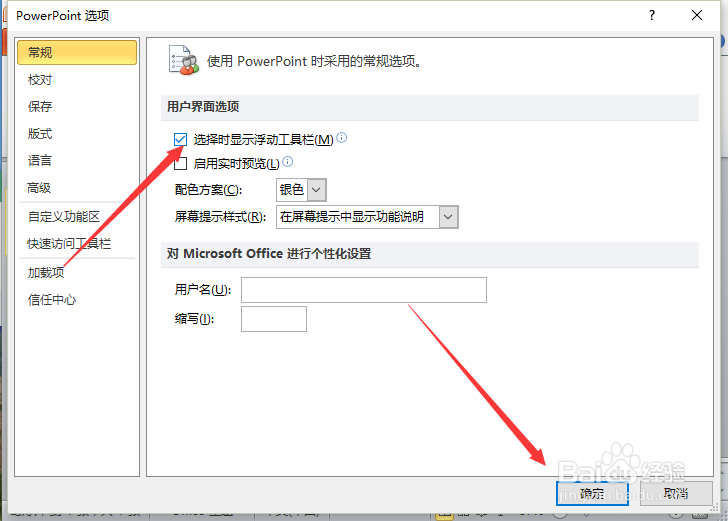Screen dimensions: 728x521
Task: Click the 取消 button
Action: tap(676, 493)
